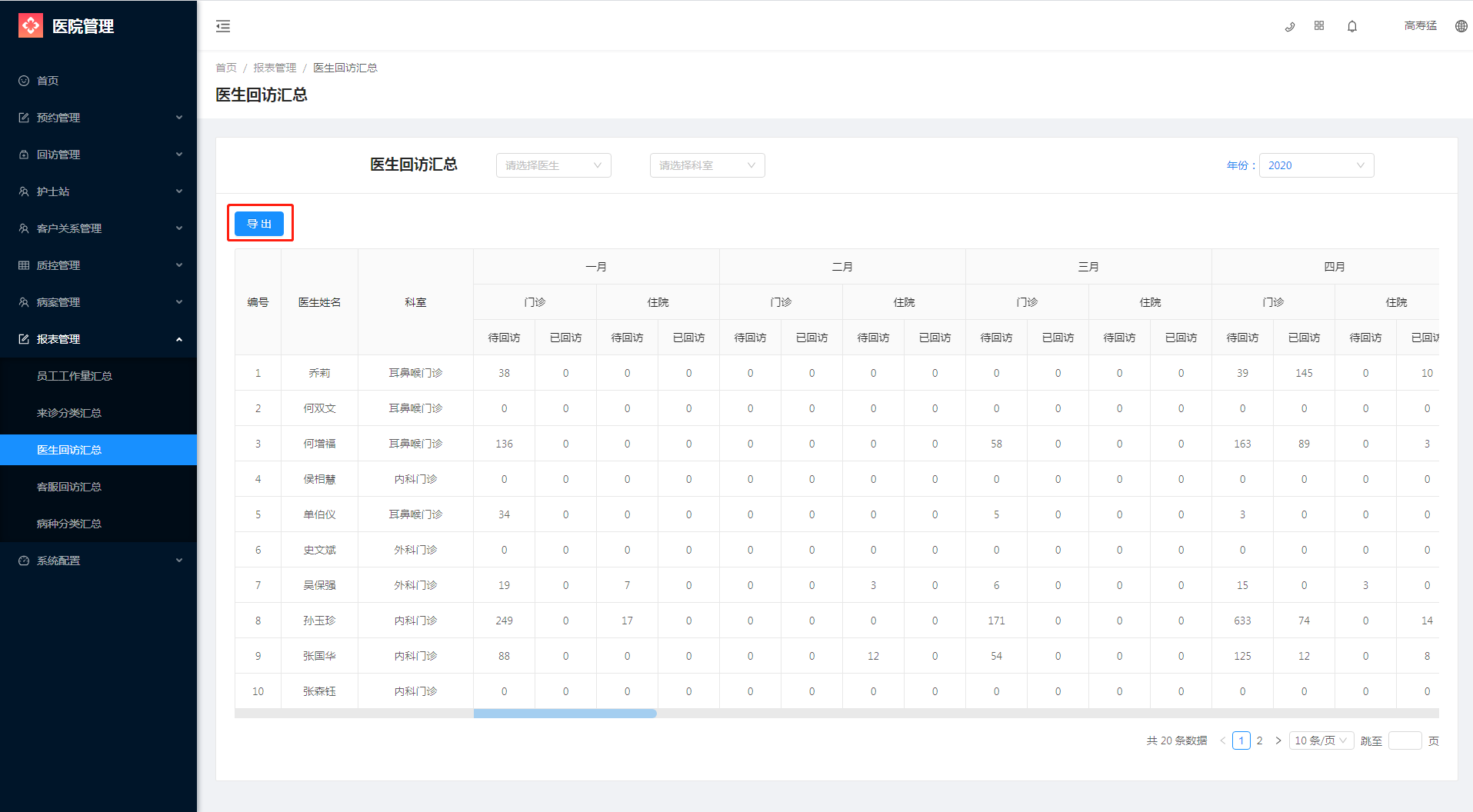Click next page arrow
1473x812 pixels.
tap(1278, 740)
